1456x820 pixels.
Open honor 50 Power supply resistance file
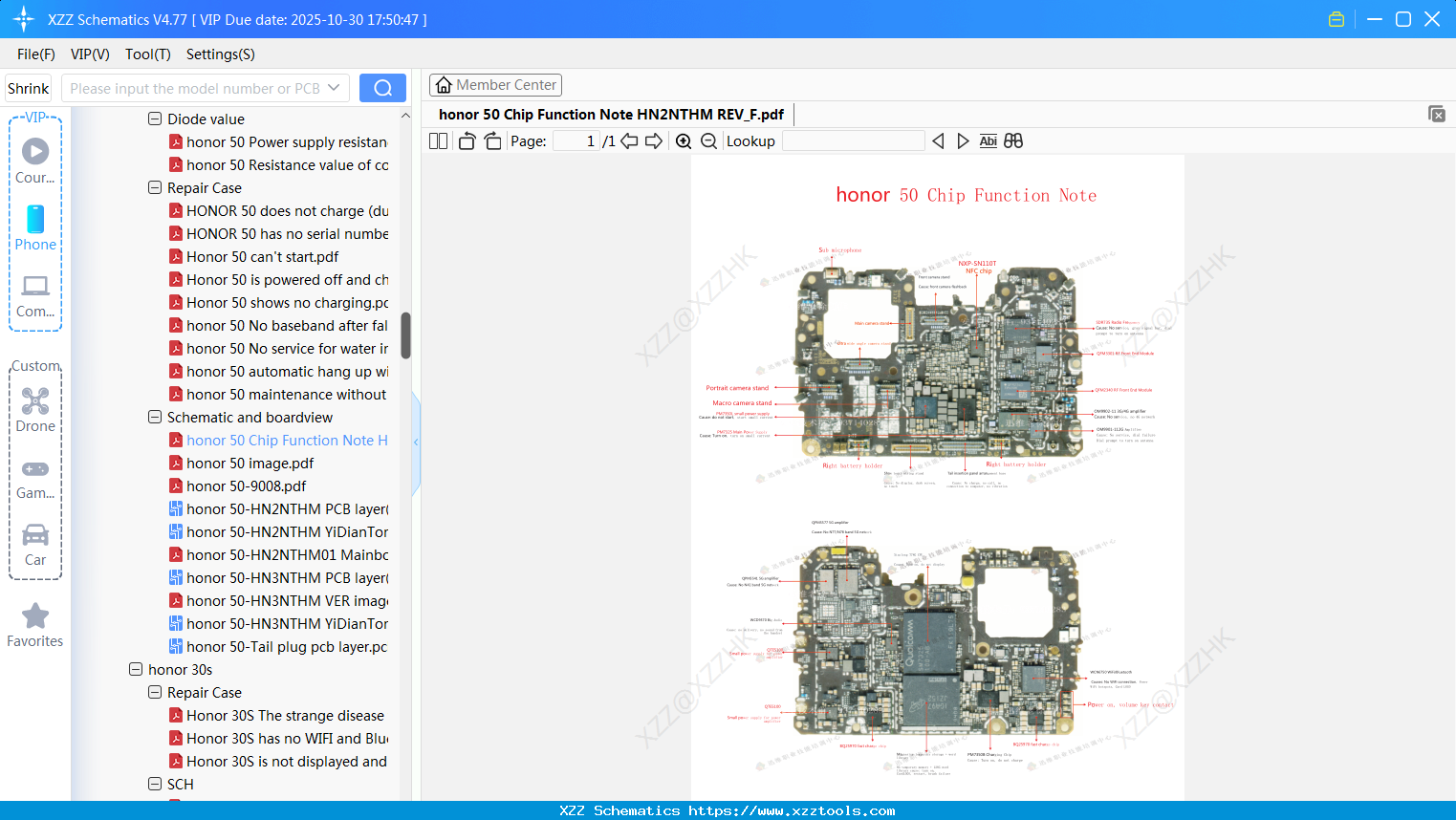(278, 142)
